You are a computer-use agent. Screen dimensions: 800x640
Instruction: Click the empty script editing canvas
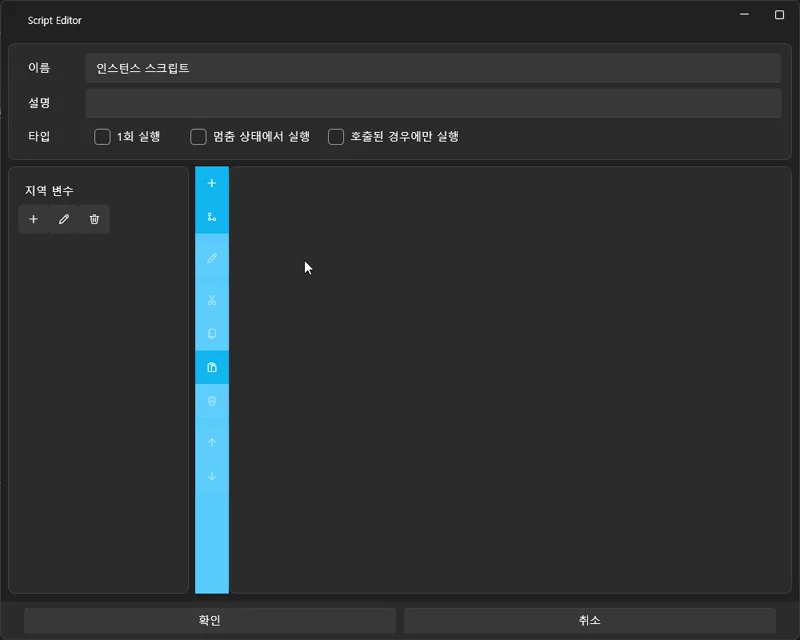click(x=500, y=380)
